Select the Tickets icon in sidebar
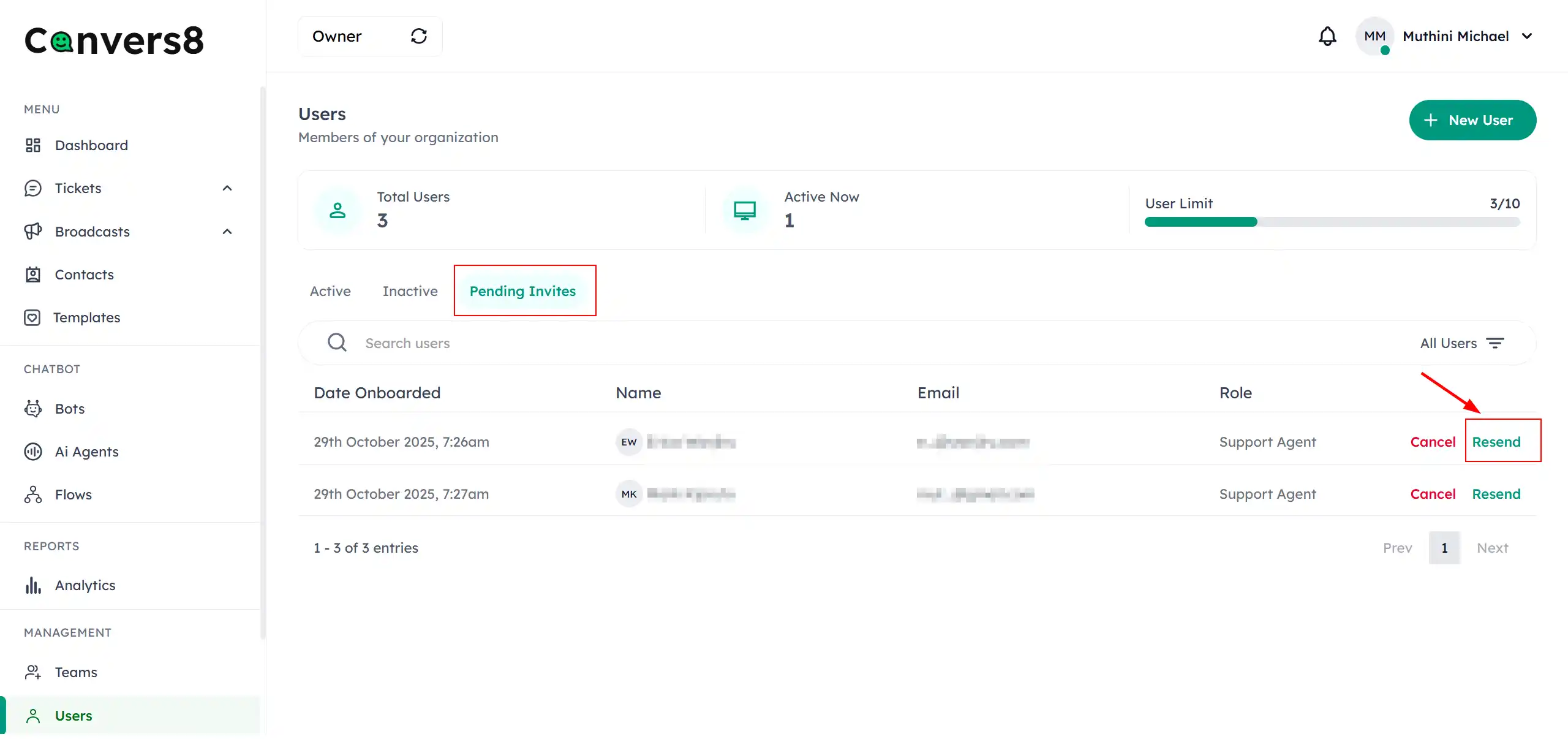Screen dimensions: 1568x739 (32, 188)
